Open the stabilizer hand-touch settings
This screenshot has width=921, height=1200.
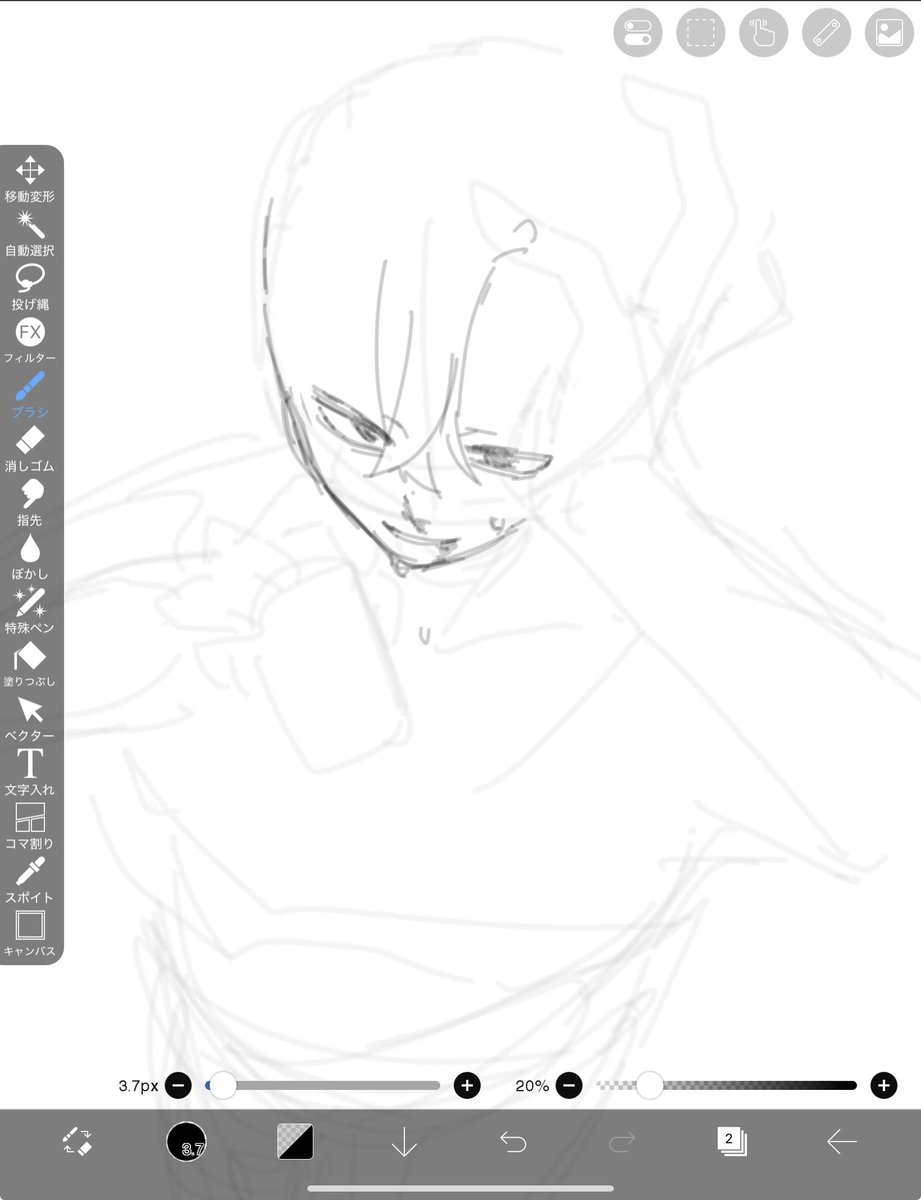pos(764,32)
